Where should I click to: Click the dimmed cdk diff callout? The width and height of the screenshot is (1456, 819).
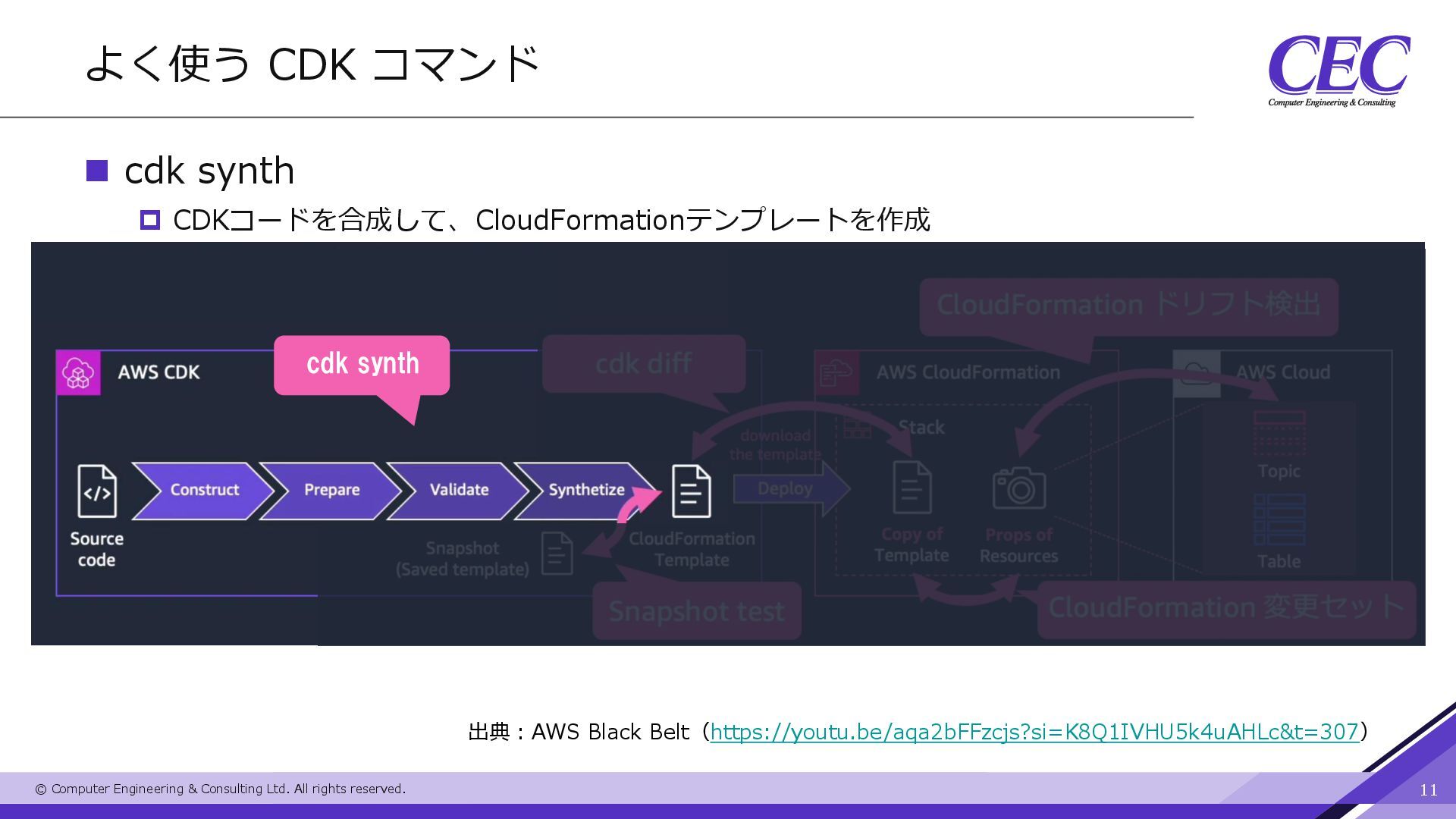pyautogui.click(x=643, y=364)
